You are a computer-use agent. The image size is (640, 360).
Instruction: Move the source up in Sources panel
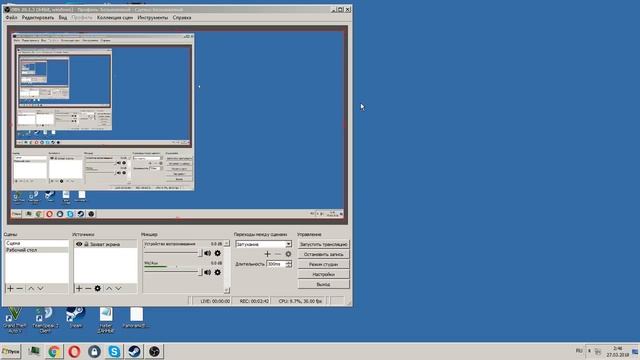click(x=109, y=289)
